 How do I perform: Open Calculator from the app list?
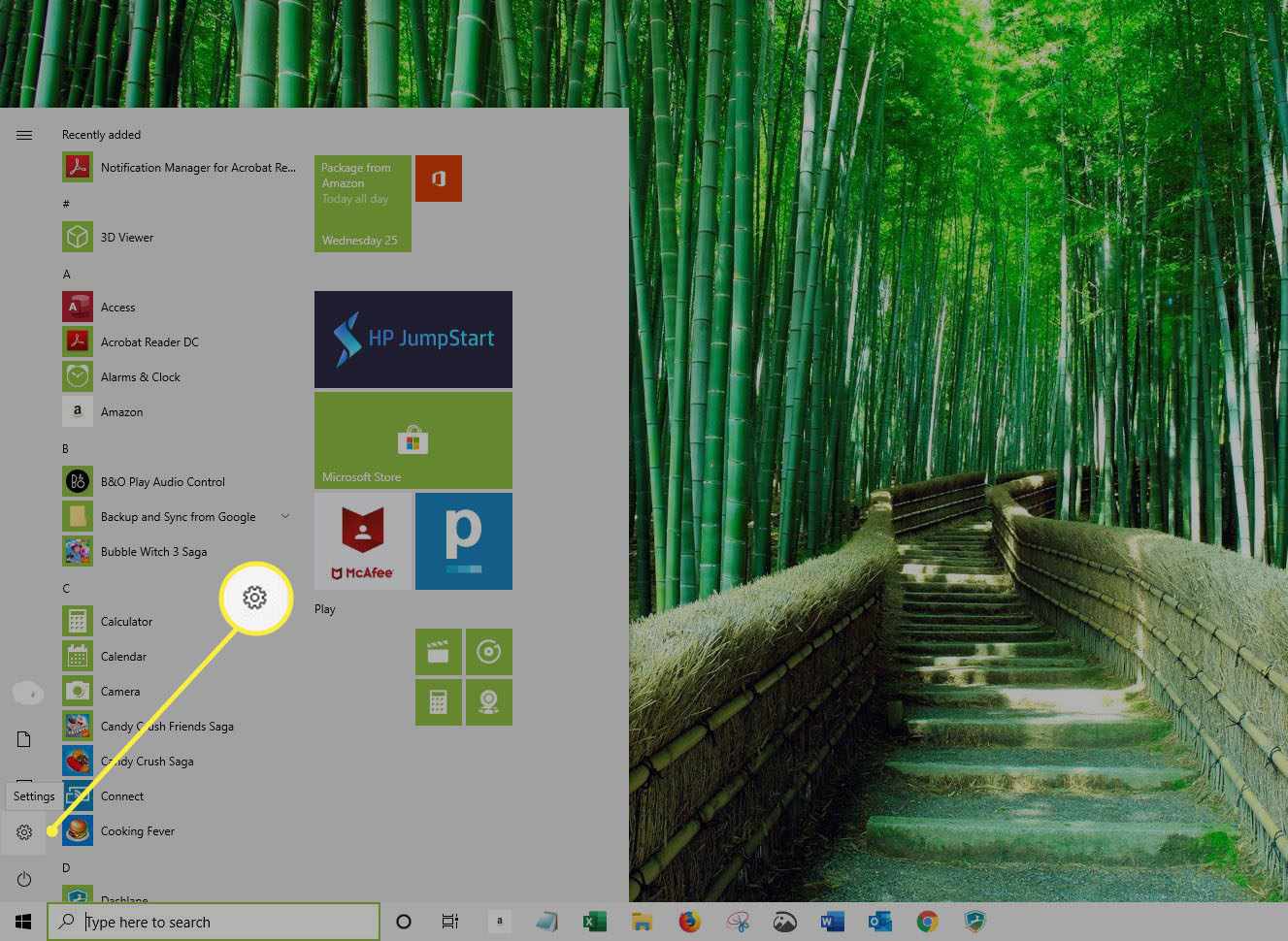180,621
